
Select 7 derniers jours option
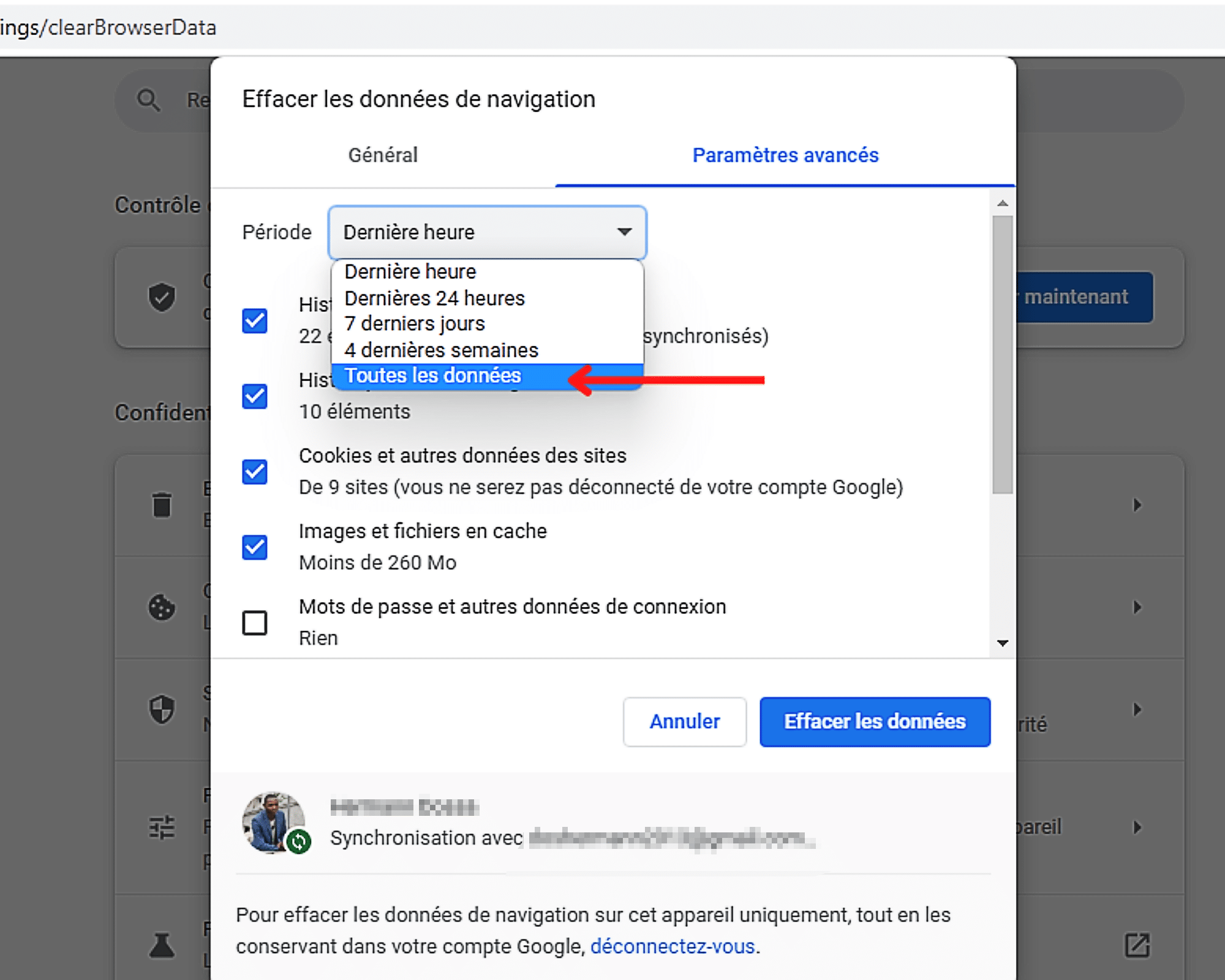(x=487, y=323)
